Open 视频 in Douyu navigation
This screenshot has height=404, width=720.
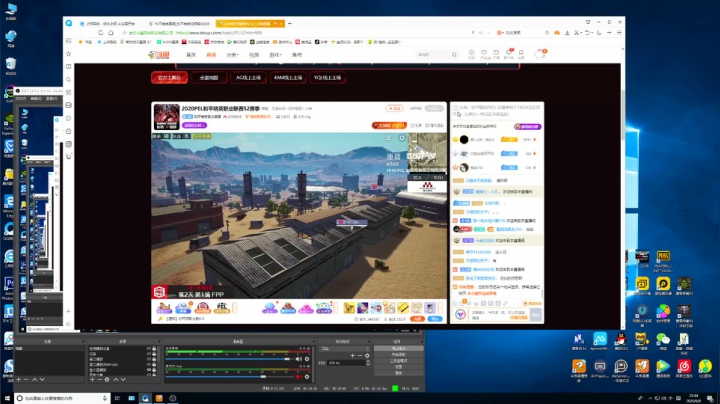coord(254,55)
